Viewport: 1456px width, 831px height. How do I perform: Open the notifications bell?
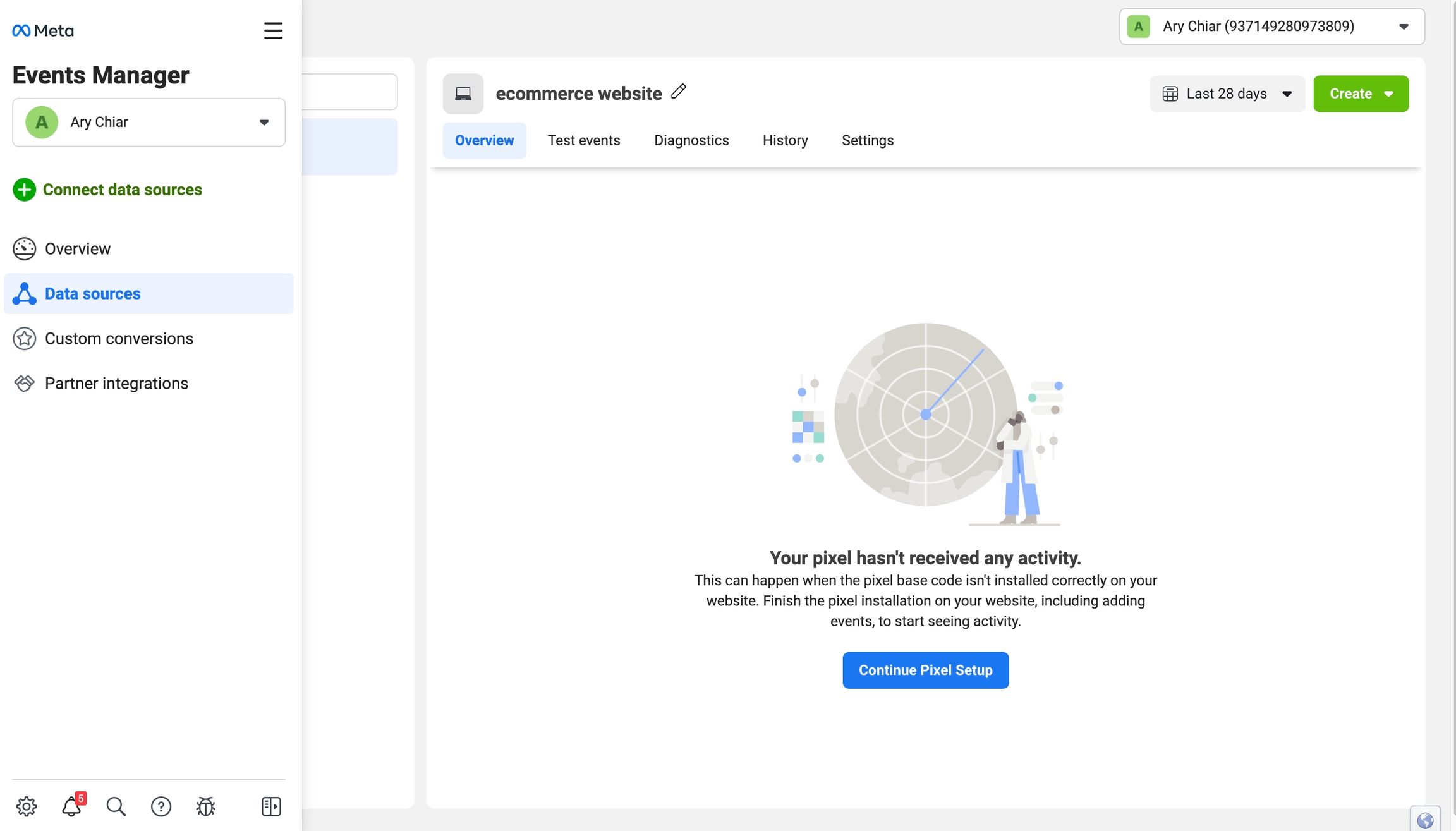(x=71, y=806)
